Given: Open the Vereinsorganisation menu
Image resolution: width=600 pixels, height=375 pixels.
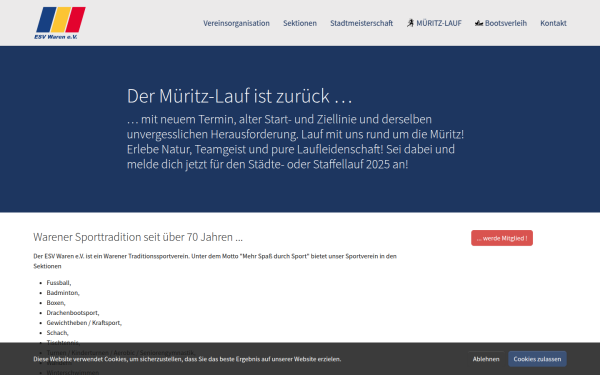Looking at the screenshot, I should (236, 23).
